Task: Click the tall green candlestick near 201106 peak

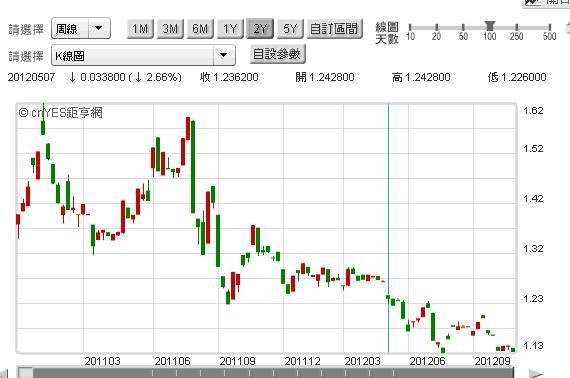Action: click(x=193, y=167)
